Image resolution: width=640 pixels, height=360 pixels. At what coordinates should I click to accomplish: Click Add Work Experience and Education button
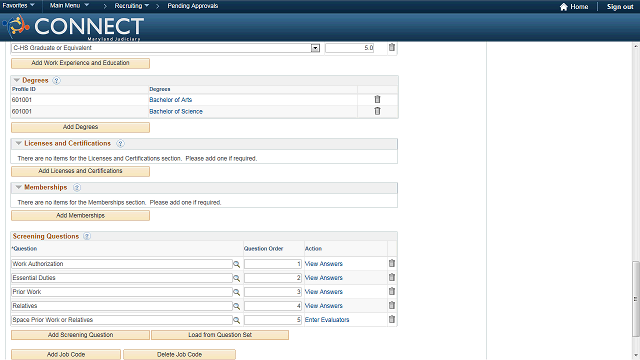[80, 63]
